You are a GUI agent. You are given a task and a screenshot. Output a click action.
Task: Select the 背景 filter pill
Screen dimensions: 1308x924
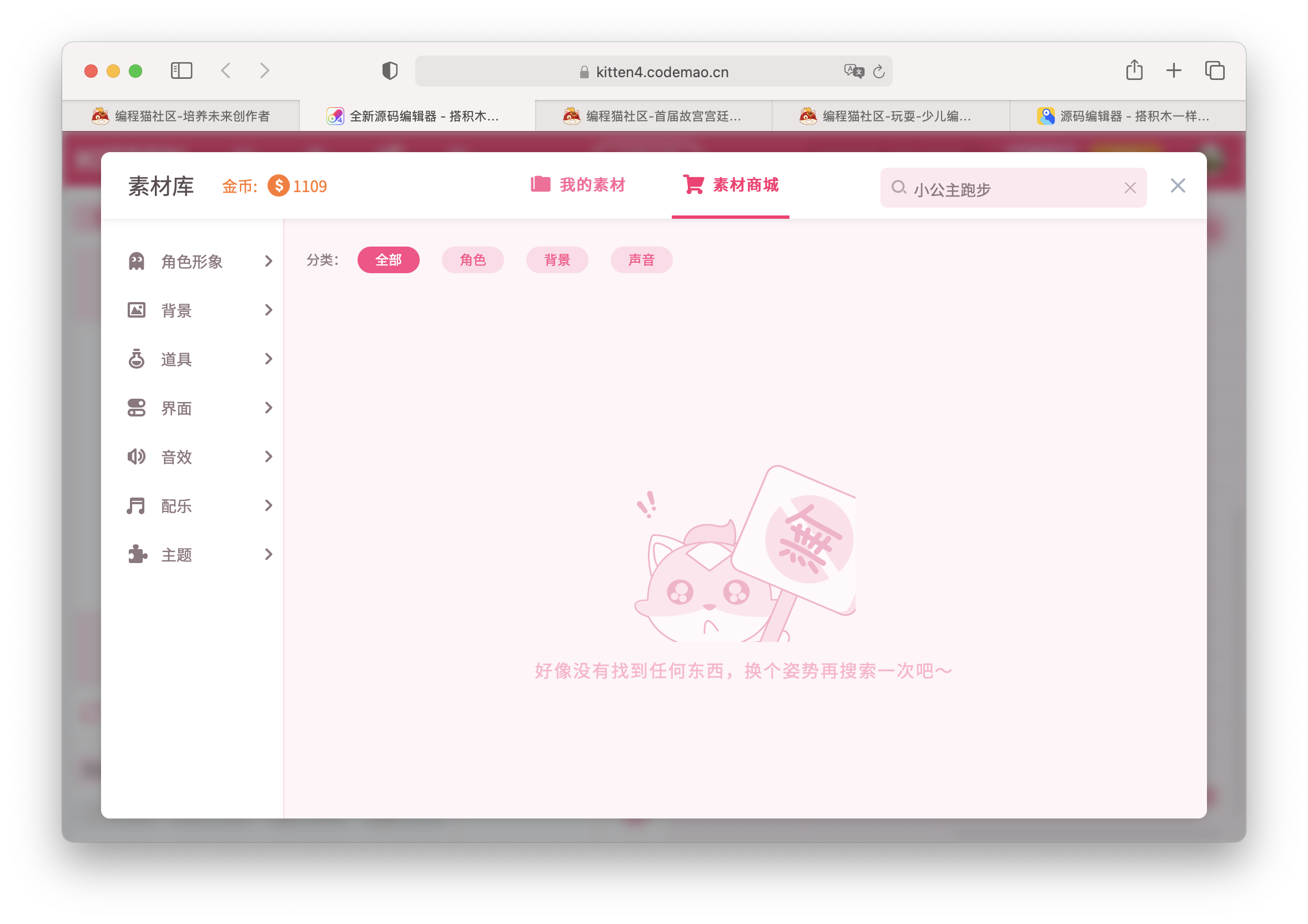click(557, 260)
